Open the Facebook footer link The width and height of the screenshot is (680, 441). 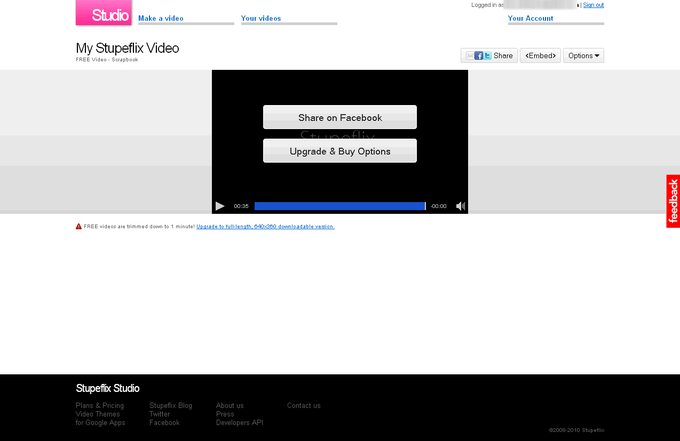pos(164,422)
